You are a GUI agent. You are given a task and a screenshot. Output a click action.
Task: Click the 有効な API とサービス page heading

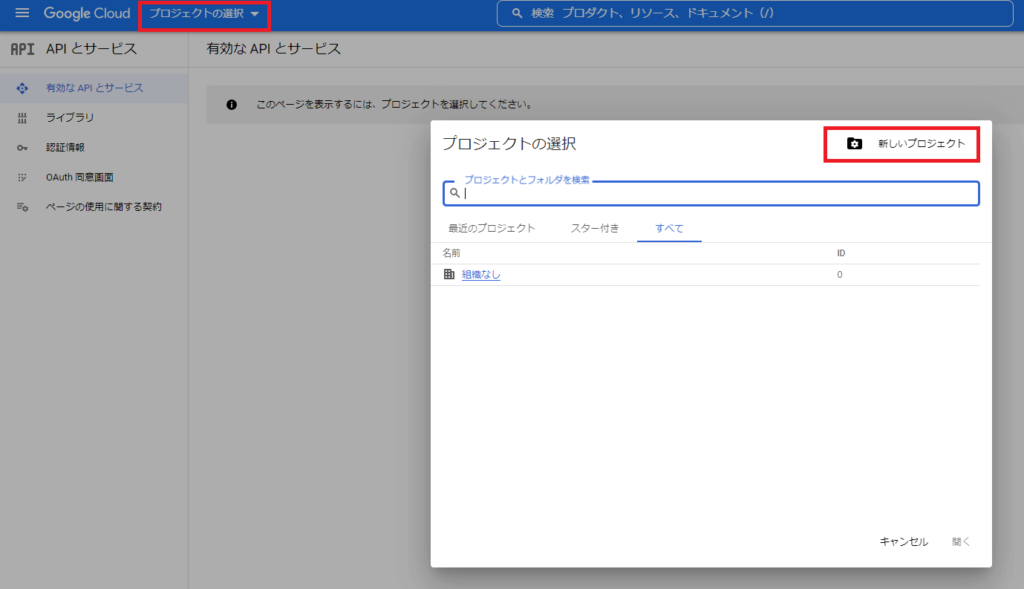point(274,49)
